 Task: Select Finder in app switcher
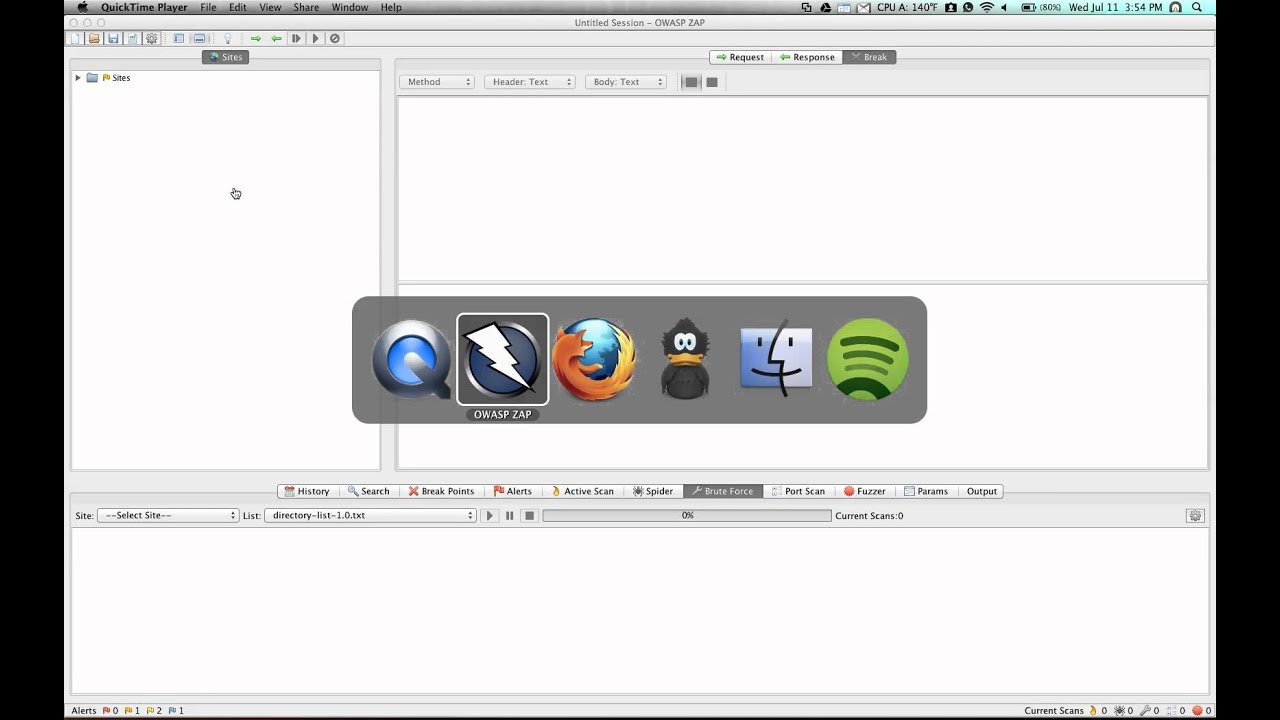click(x=776, y=360)
